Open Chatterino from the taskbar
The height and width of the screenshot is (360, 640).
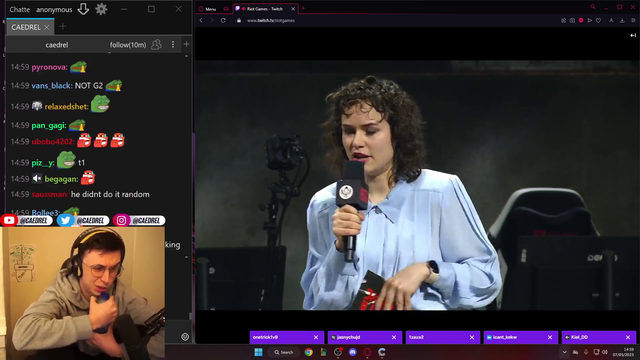pyautogui.click(x=382, y=352)
